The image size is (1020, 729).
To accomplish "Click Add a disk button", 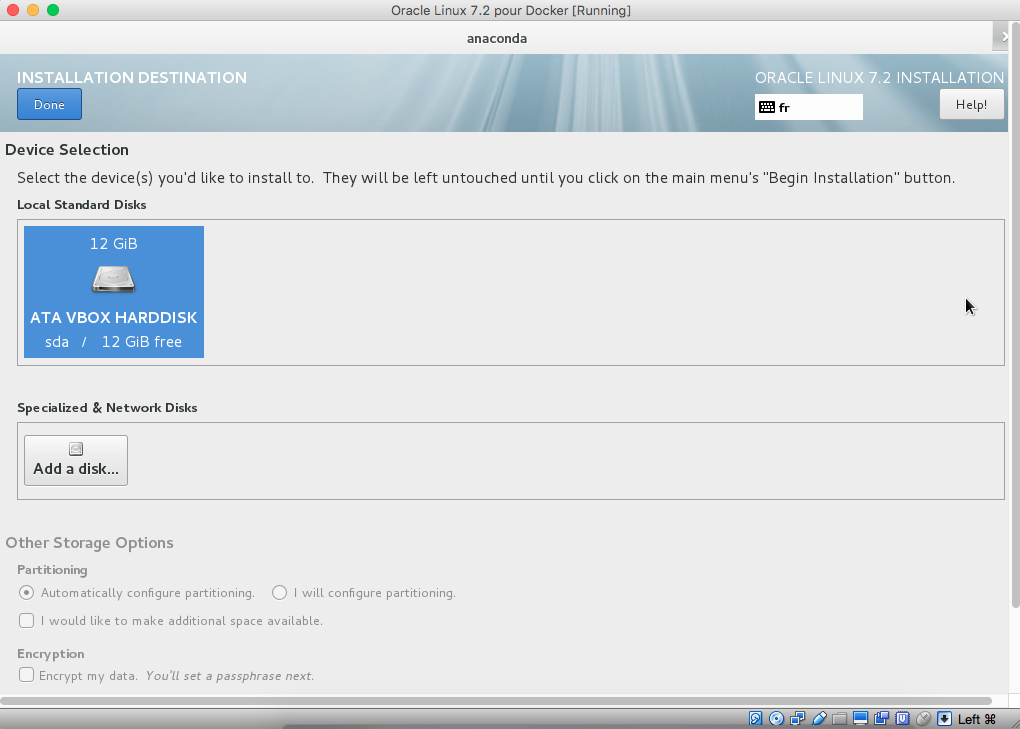I will pyautogui.click(x=76, y=460).
